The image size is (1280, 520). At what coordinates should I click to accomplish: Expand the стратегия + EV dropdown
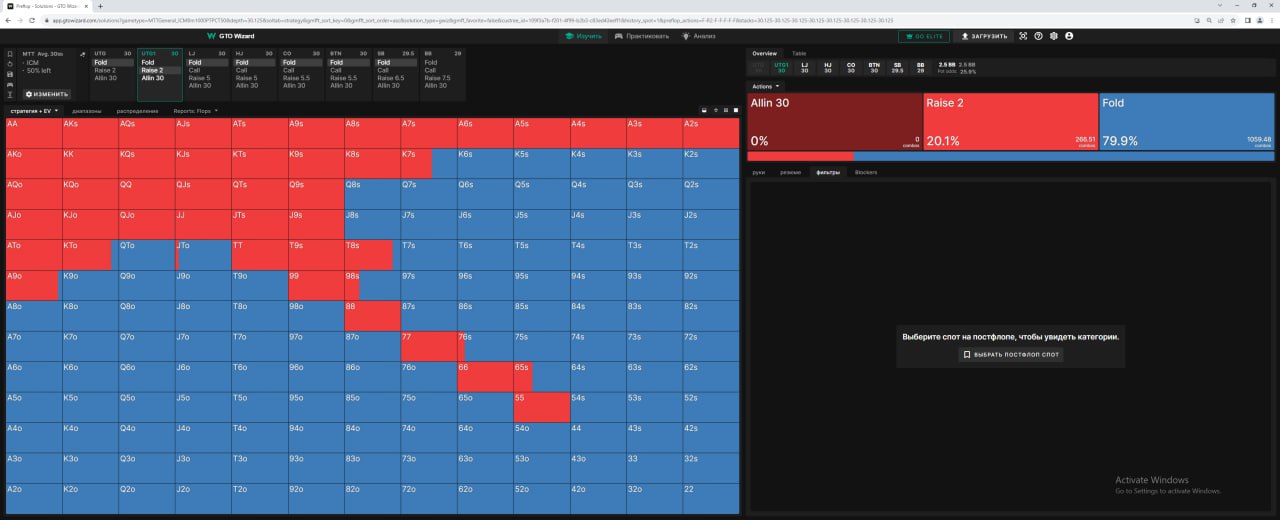coord(35,111)
